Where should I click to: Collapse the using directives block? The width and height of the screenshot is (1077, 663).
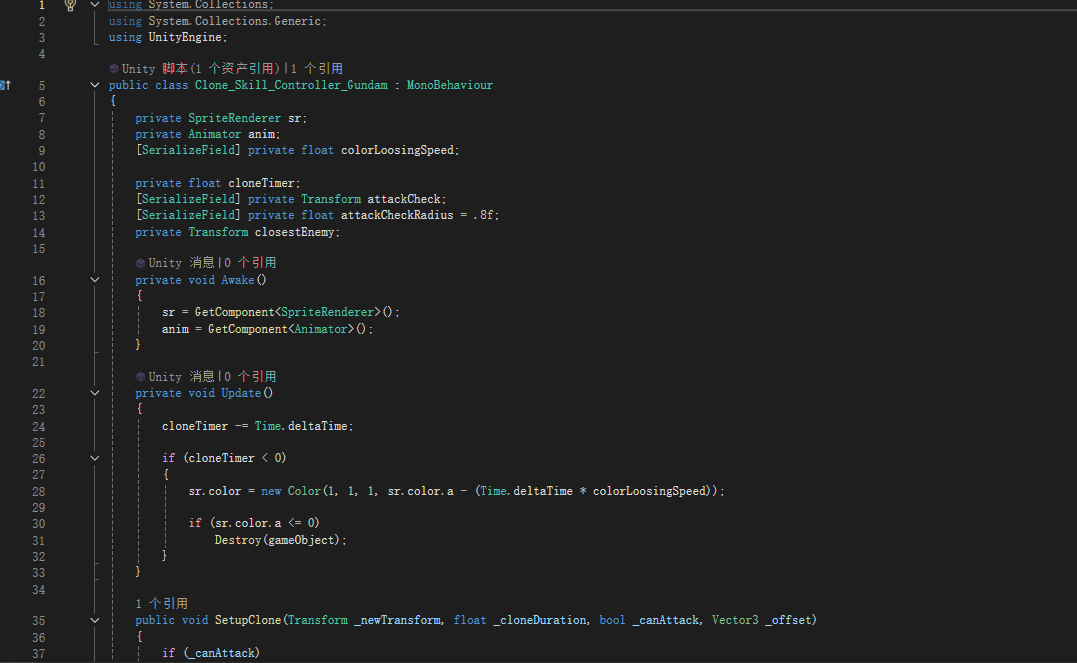[95, 4]
